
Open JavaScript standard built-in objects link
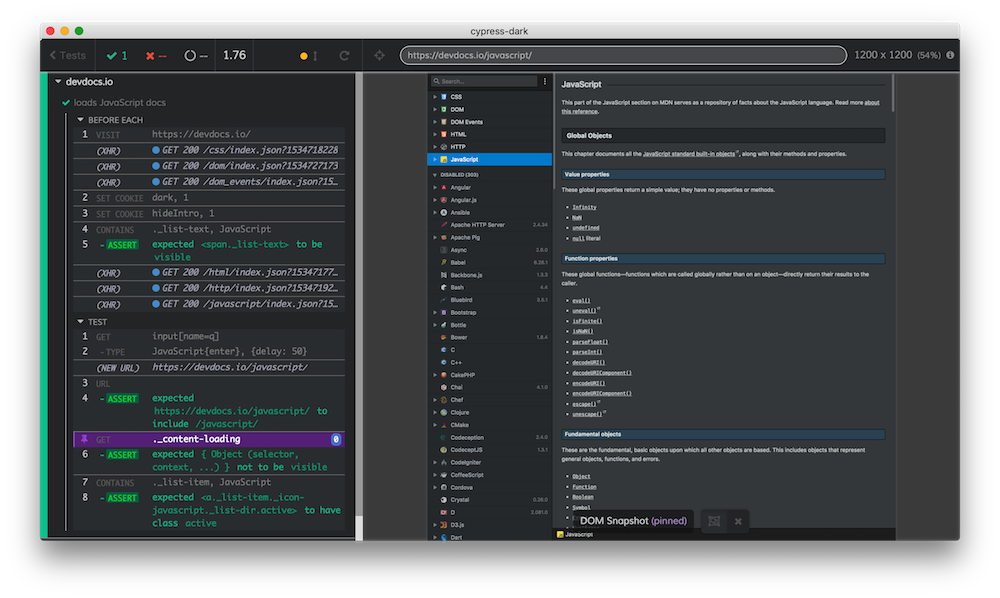click(x=689, y=154)
